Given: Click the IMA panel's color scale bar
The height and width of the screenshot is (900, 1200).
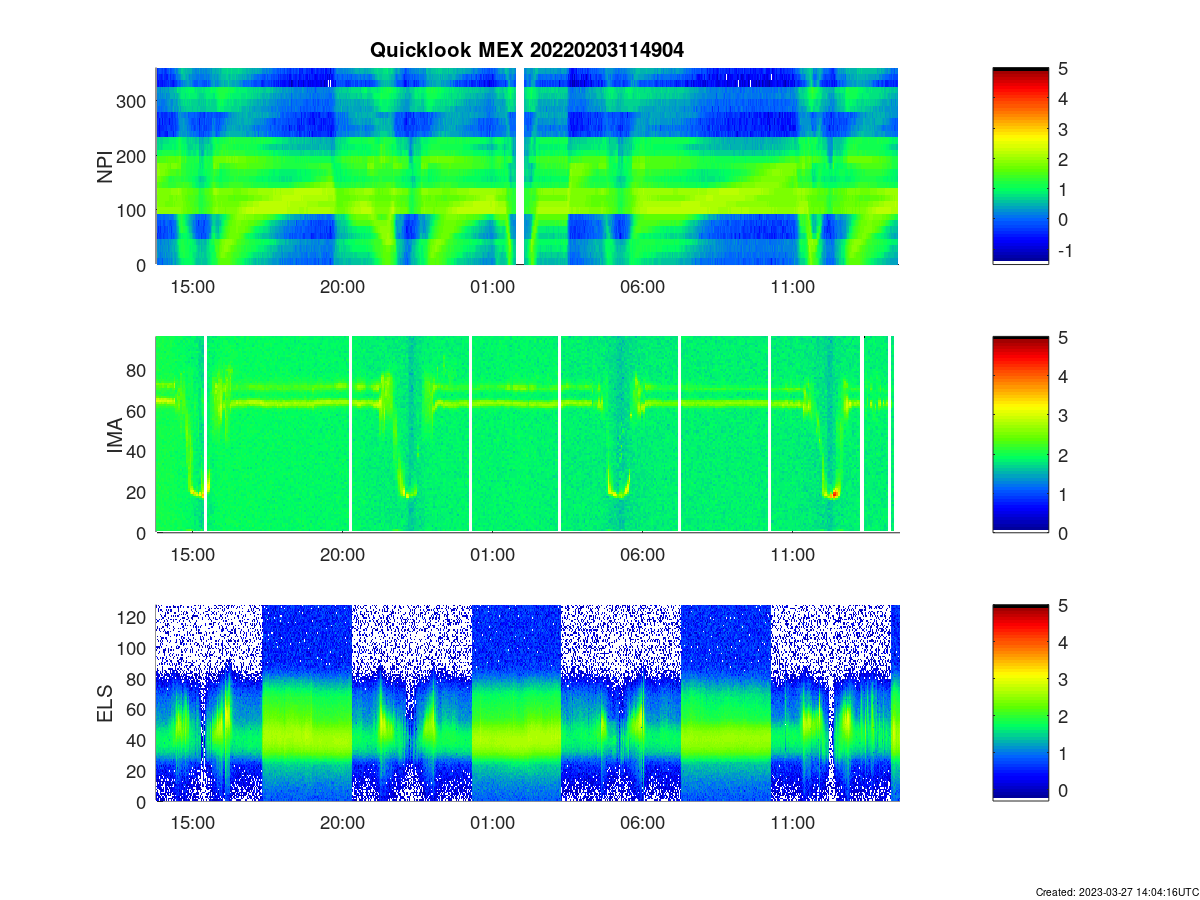Looking at the screenshot, I should (1020, 434).
